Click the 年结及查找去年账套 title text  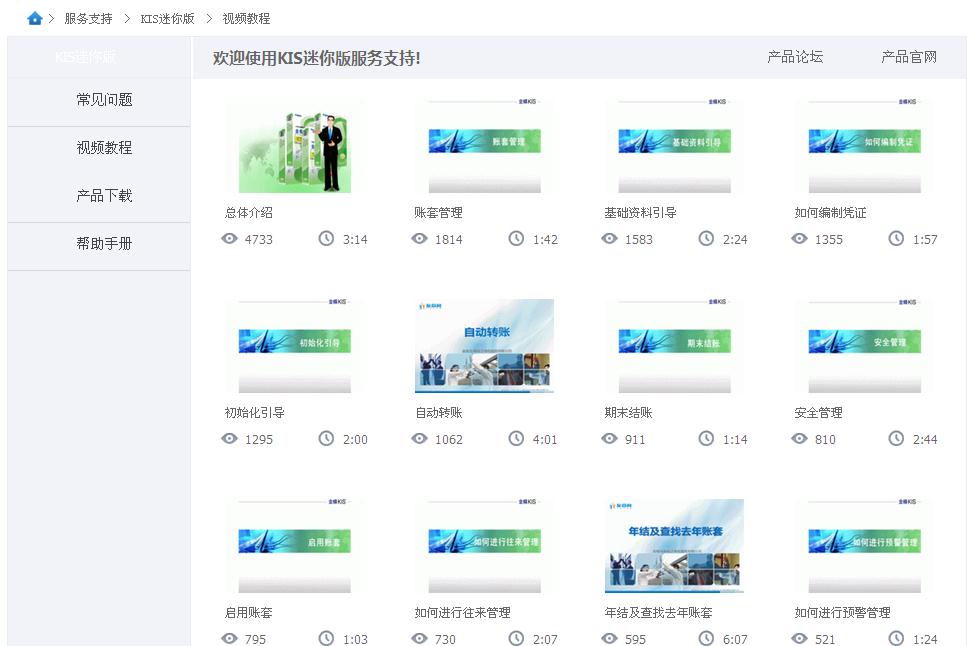[x=659, y=612]
